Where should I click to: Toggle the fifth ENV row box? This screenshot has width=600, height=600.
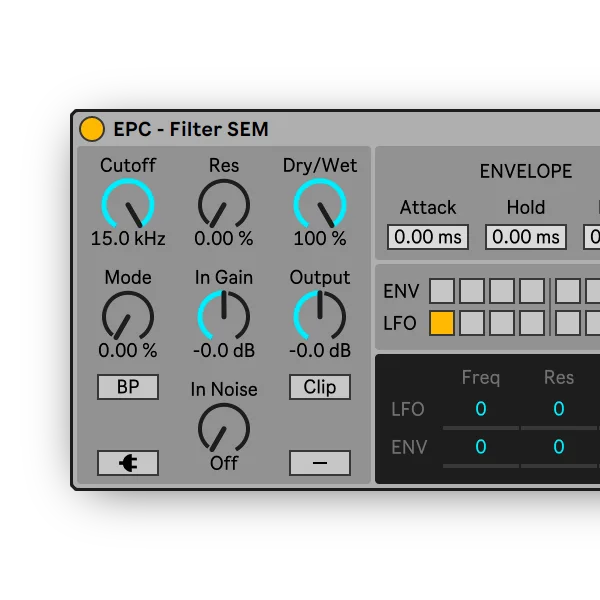[568, 291]
